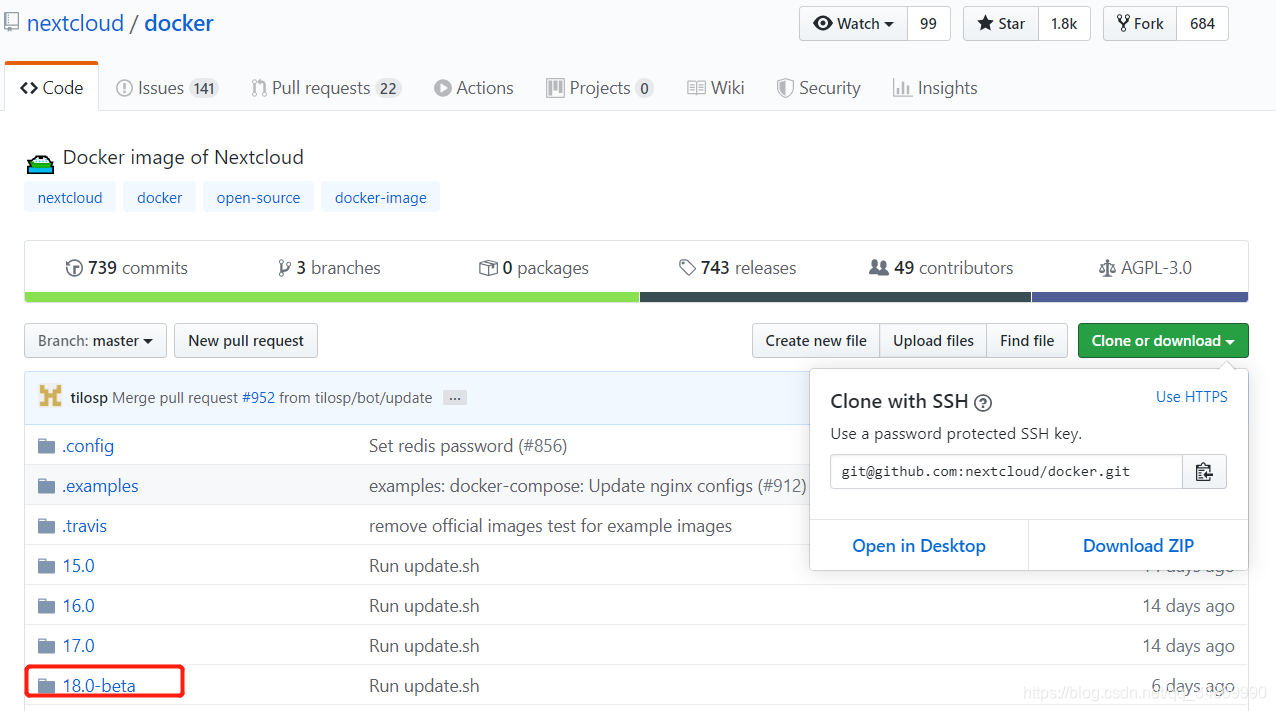Open the .travis folder

84,526
